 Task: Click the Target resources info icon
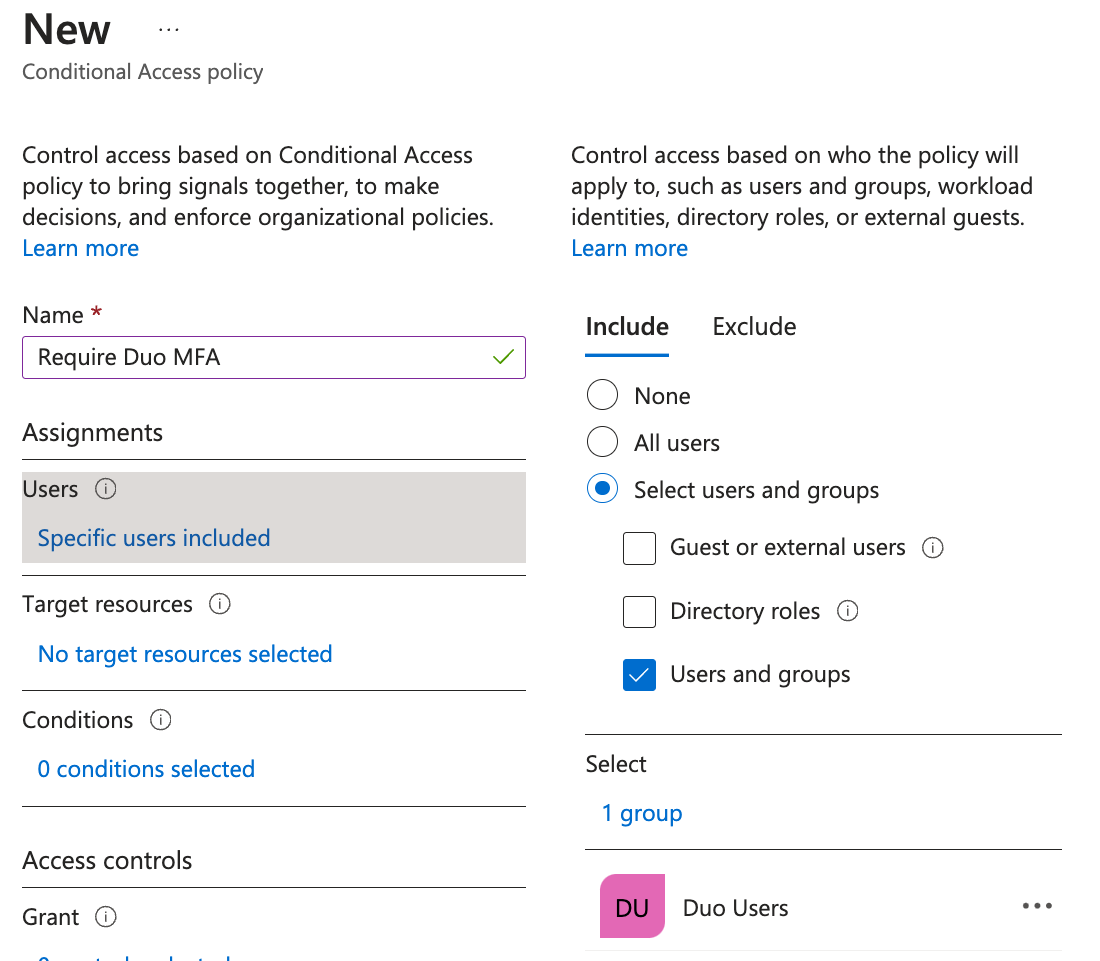click(x=220, y=604)
